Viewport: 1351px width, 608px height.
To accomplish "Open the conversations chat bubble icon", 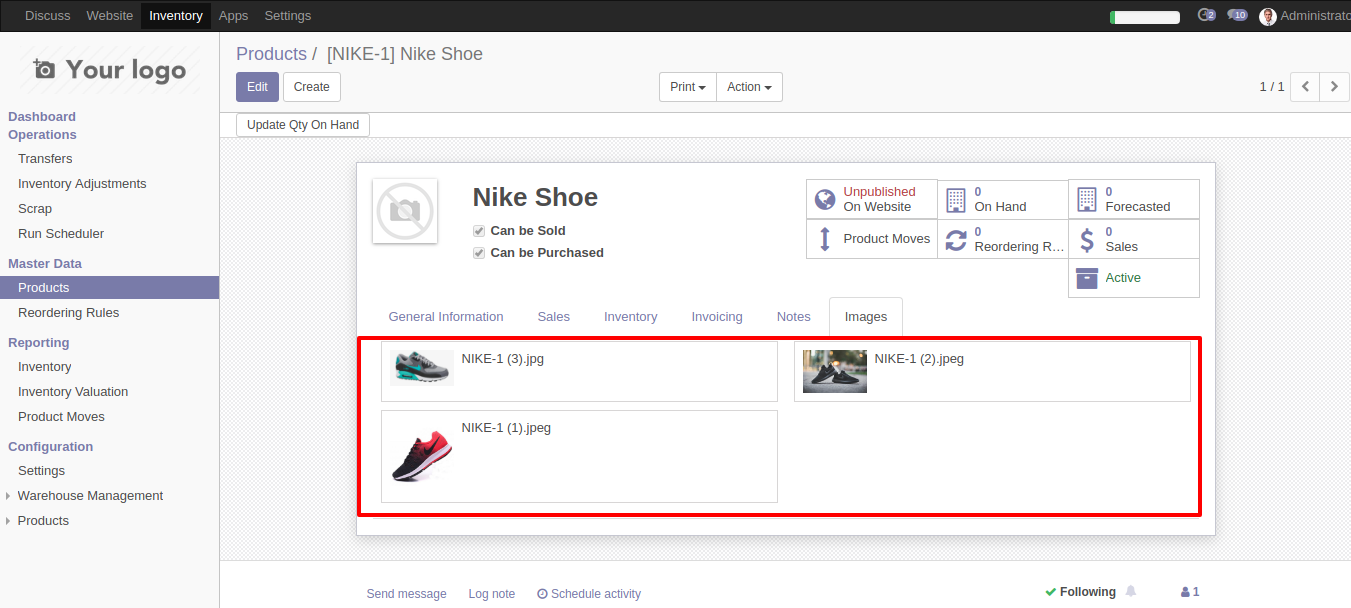I will (1237, 16).
